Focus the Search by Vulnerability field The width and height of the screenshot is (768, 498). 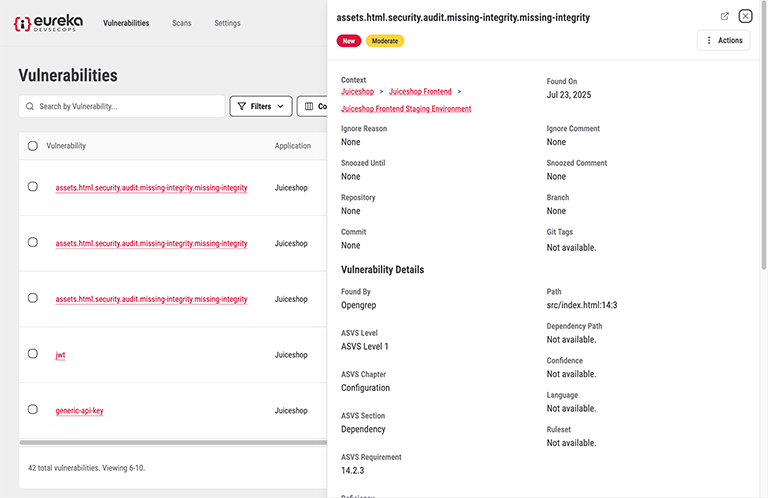[128, 106]
